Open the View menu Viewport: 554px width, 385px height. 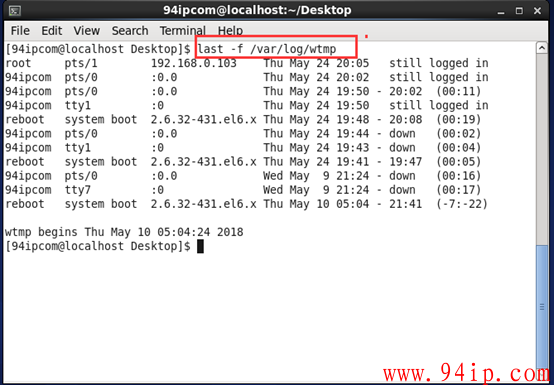(87, 31)
